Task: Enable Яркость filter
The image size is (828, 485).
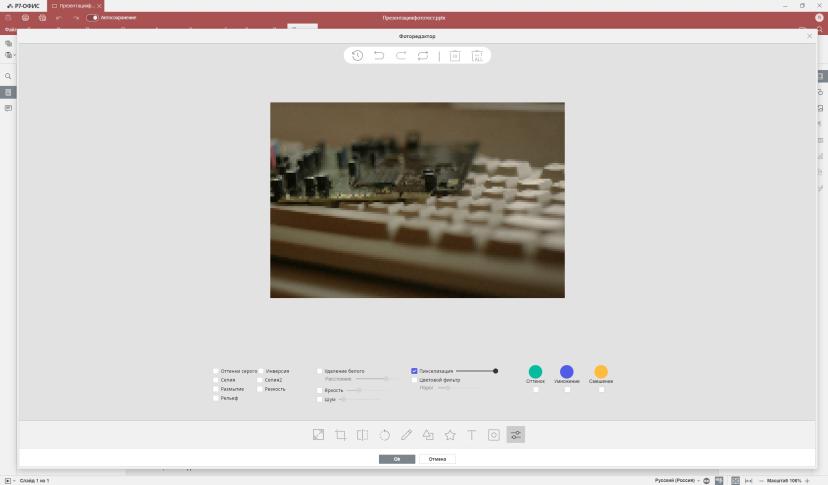Action: point(319,390)
